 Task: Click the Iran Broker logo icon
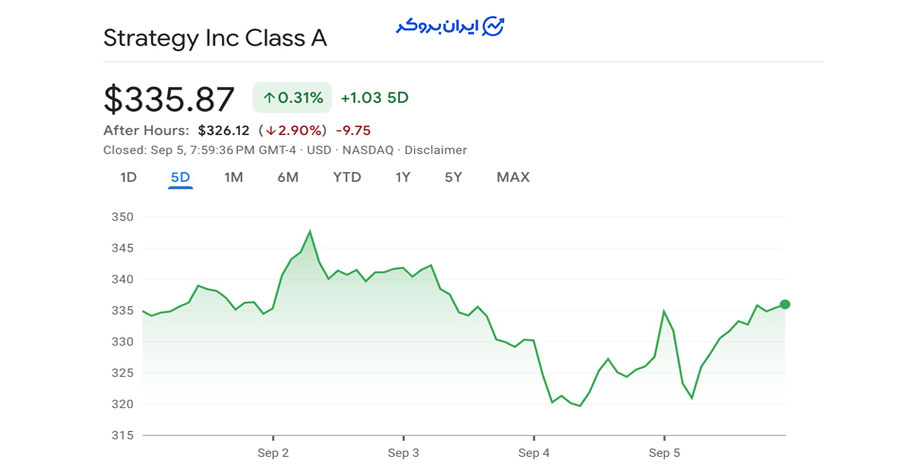[493, 27]
